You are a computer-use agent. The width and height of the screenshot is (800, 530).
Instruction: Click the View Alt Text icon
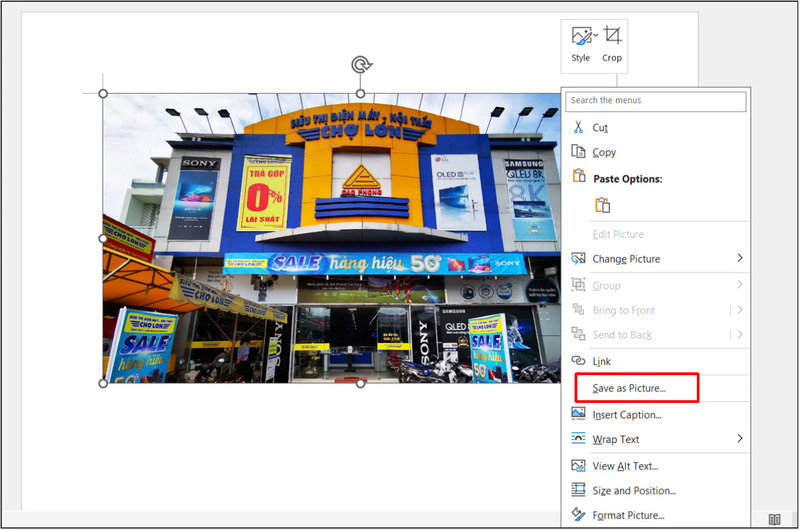578,465
